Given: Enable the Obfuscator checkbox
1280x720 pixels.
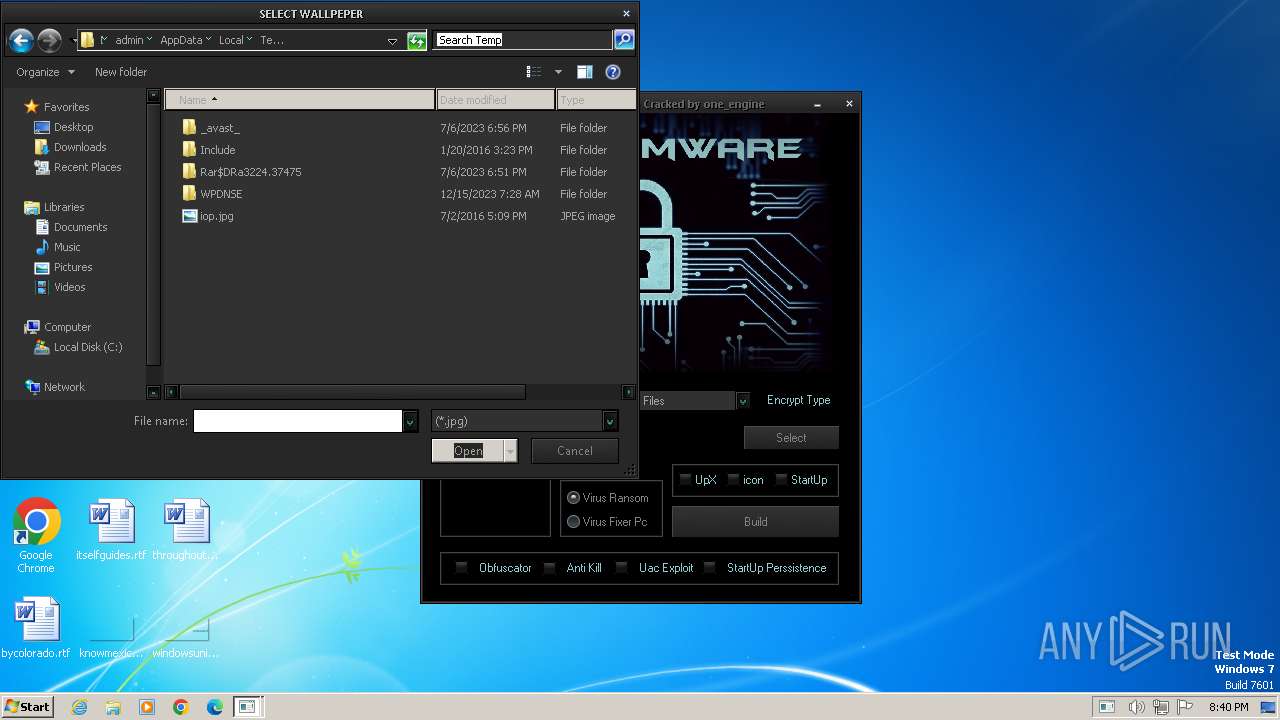Looking at the screenshot, I should coord(461,568).
